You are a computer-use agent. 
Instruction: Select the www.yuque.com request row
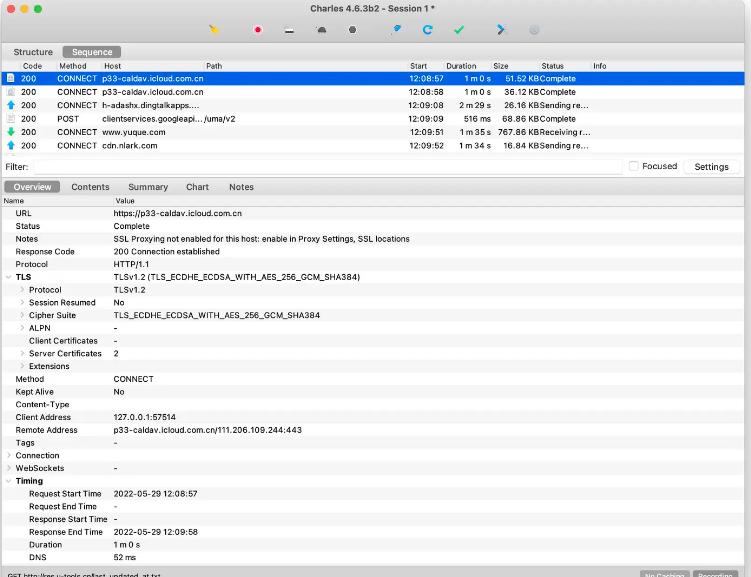tap(300, 132)
